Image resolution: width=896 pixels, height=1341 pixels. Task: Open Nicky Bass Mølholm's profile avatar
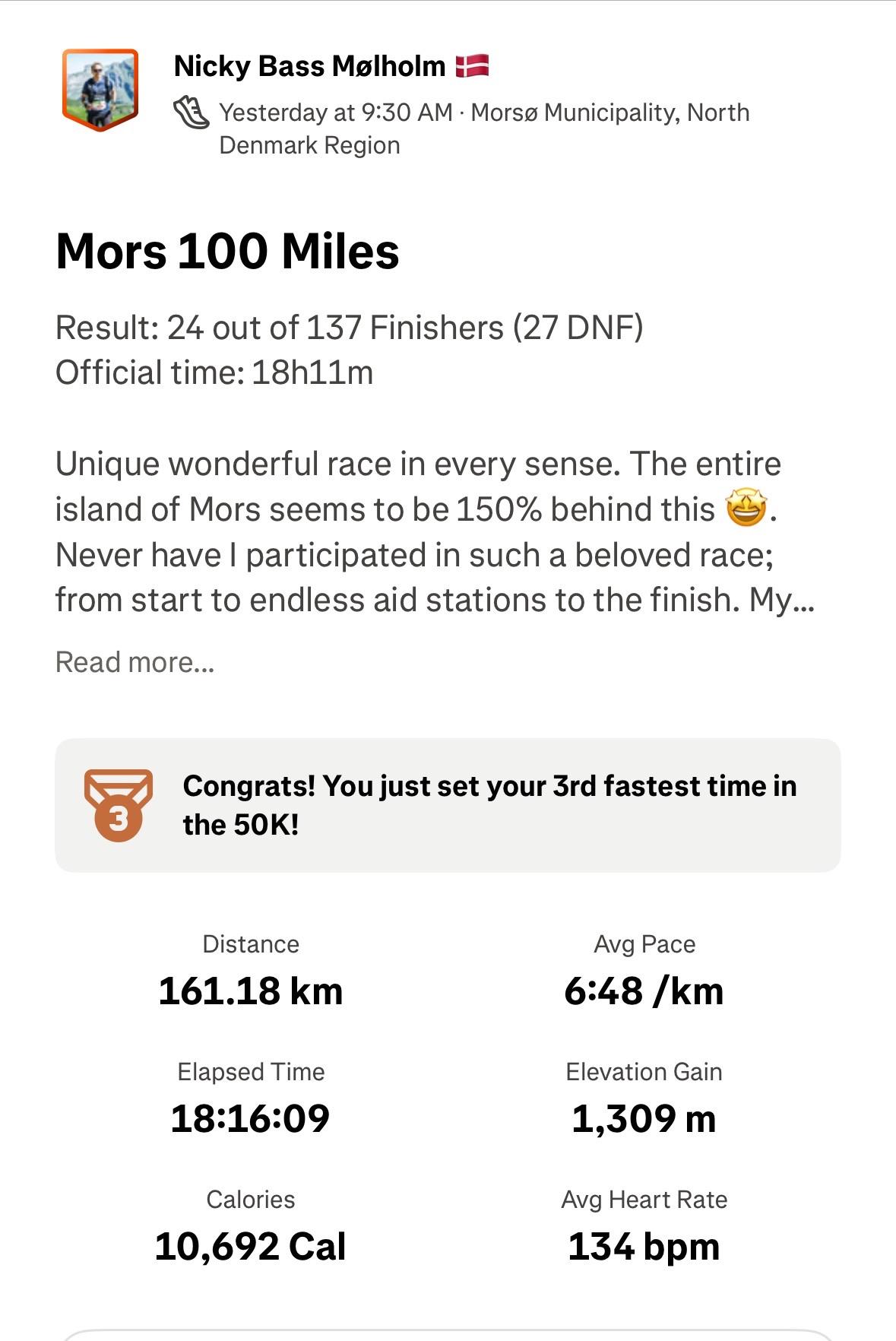tap(100, 89)
